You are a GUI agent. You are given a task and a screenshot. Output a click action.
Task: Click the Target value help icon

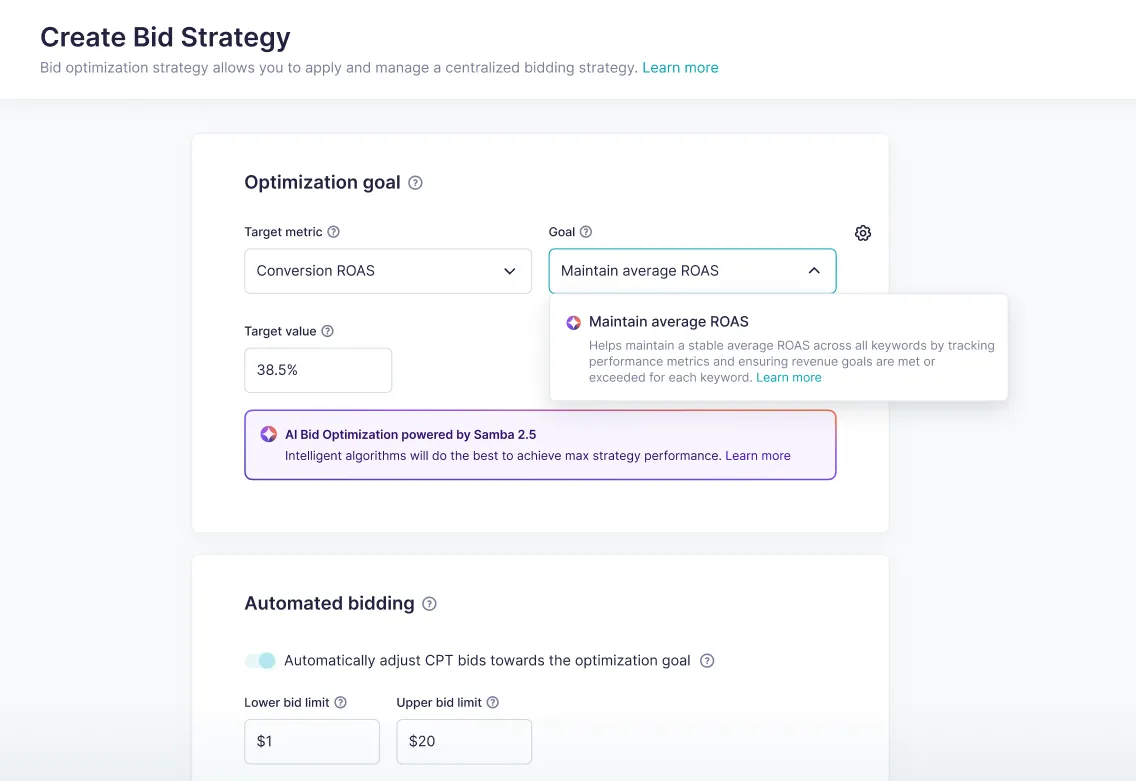327,331
